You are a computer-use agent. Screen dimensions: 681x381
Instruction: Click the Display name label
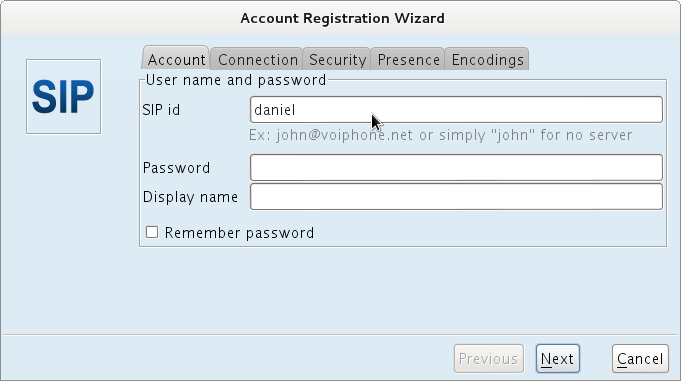(x=190, y=197)
